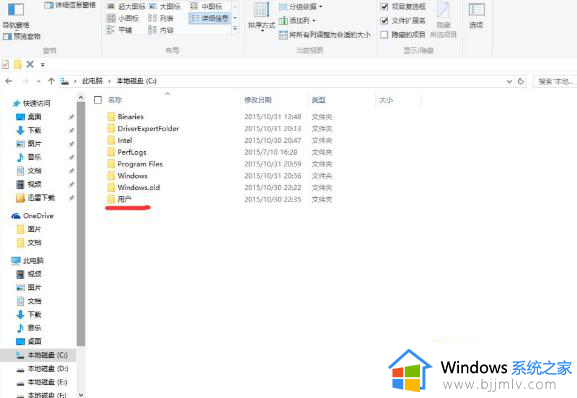This screenshot has height=398, width=577.
Task: Toggle Item check boxes (项目复选框)
Action: [403, 7]
